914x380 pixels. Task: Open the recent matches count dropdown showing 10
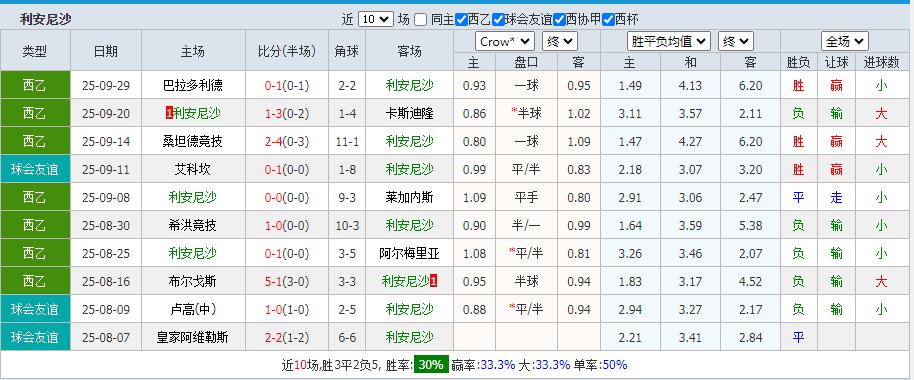click(x=376, y=19)
